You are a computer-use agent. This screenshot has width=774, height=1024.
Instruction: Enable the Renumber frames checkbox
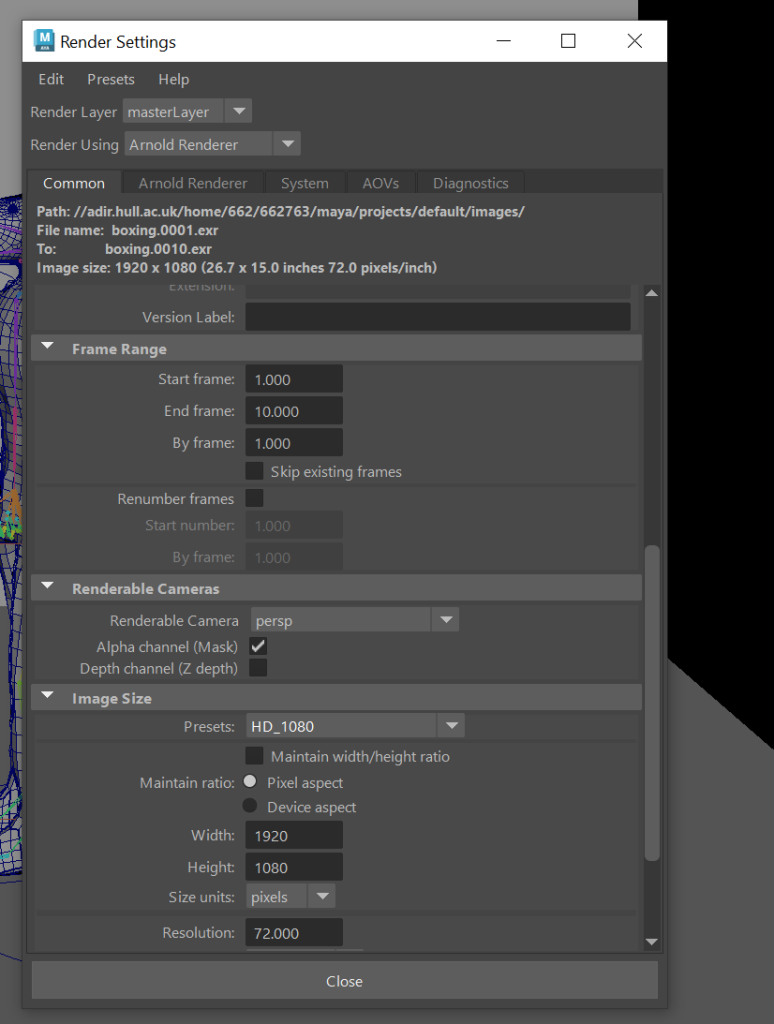(x=254, y=498)
